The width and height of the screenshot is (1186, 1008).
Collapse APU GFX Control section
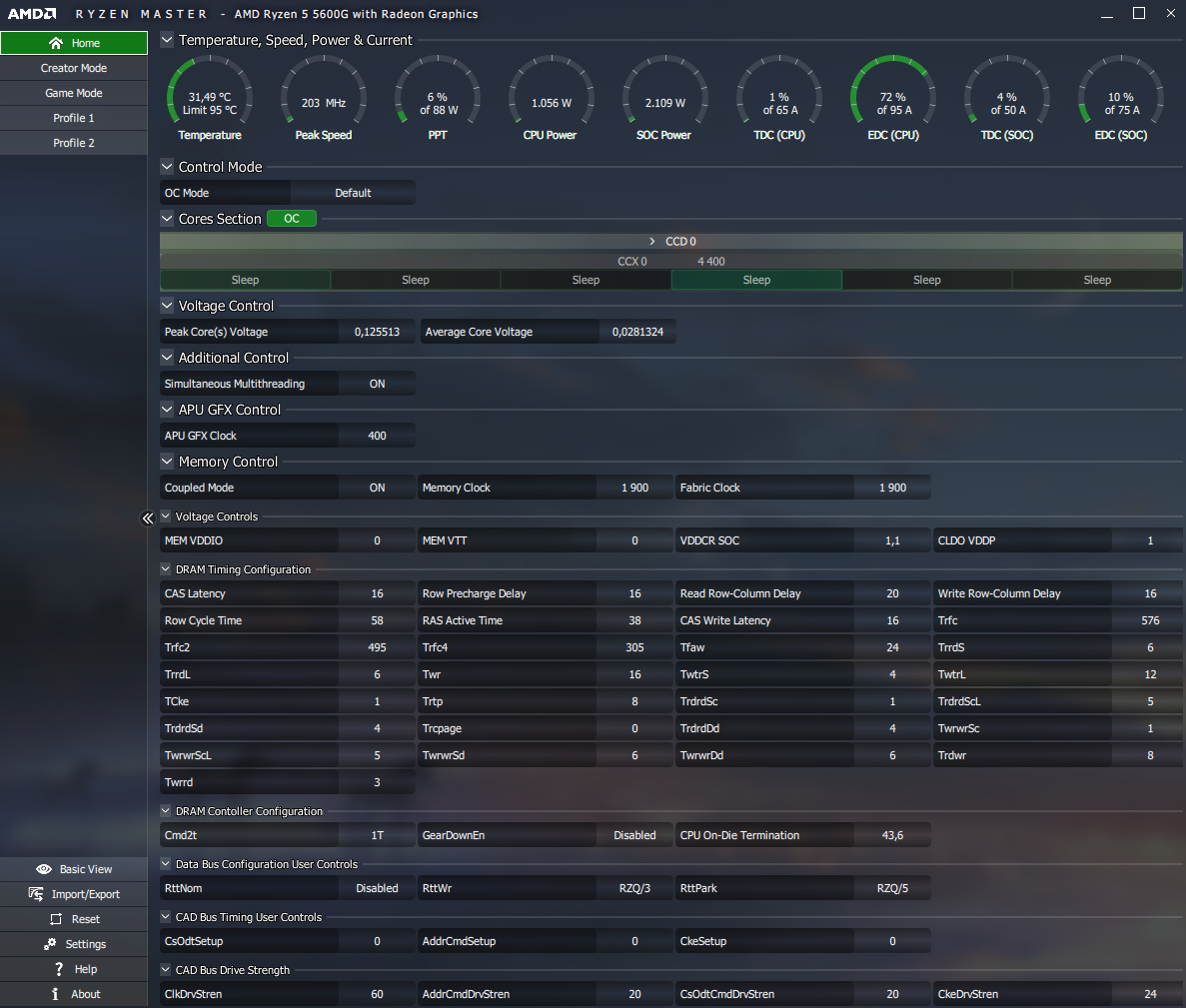coord(167,410)
